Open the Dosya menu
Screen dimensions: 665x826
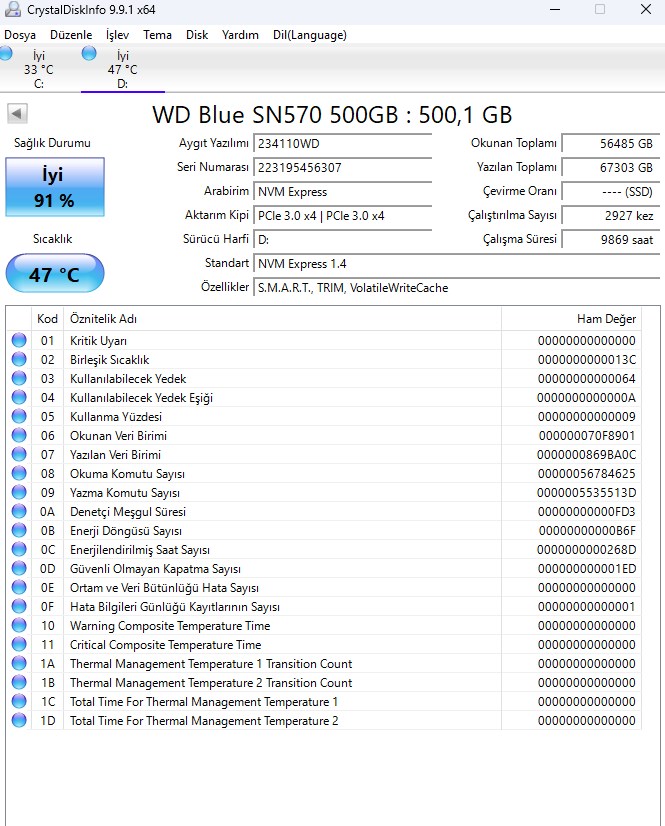coord(20,35)
